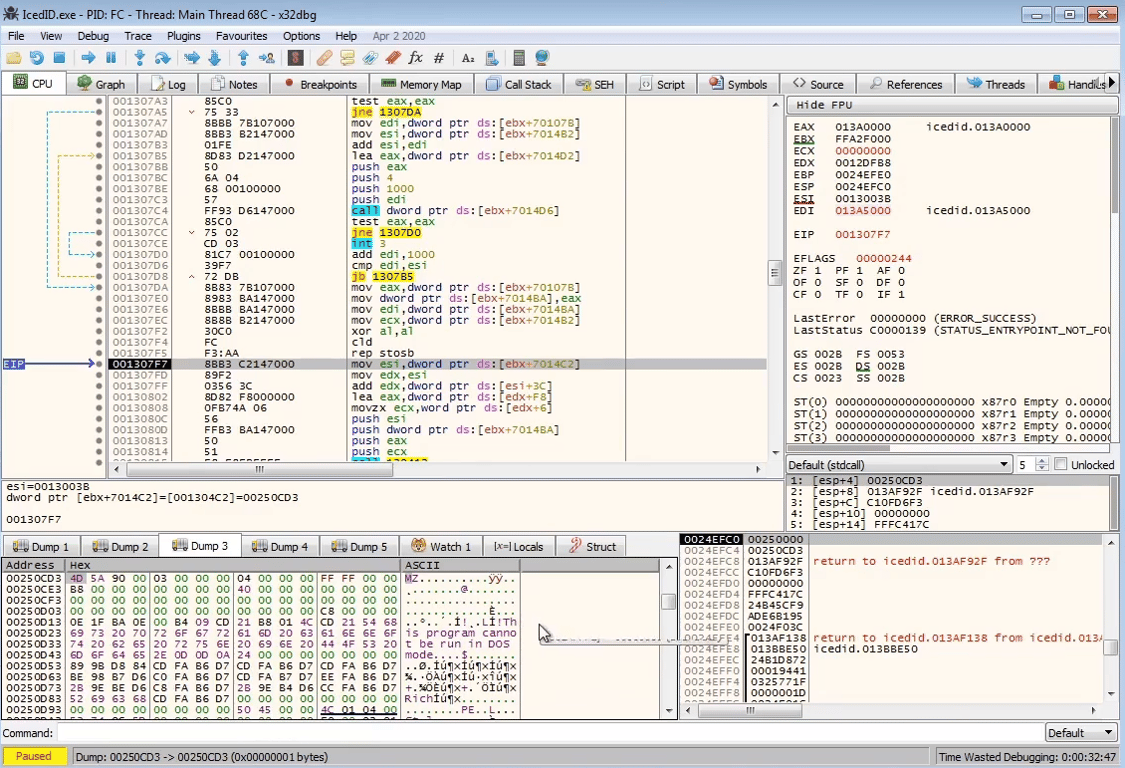Click the Hide FPU button
The image size is (1125, 768).
pos(825,105)
